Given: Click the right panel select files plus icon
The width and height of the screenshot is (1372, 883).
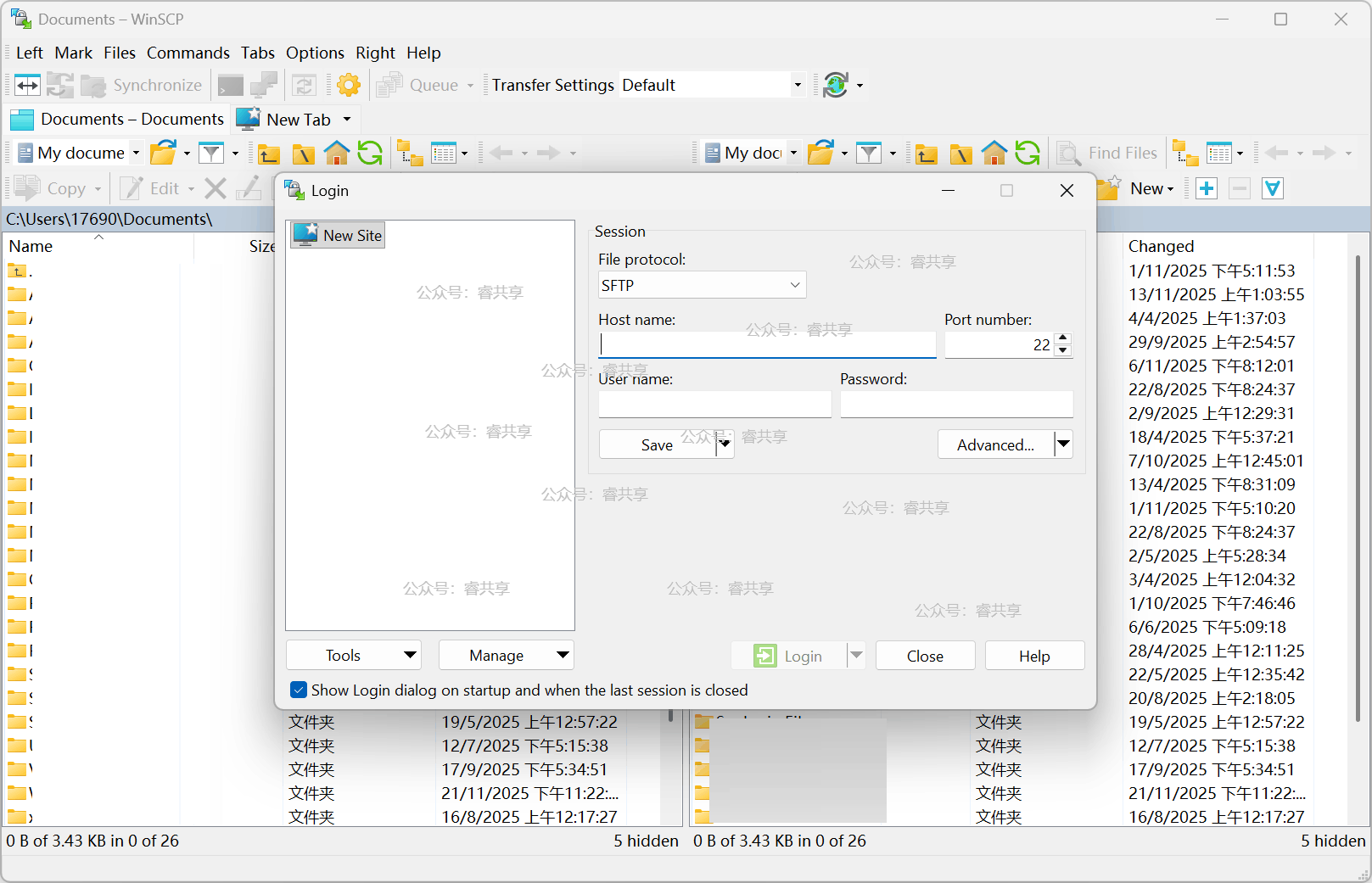Looking at the screenshot, I should (1206, 188).
